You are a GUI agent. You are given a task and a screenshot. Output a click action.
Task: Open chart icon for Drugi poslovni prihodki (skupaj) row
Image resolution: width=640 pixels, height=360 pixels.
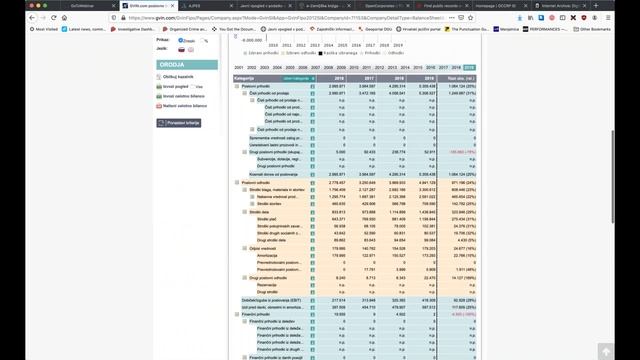click(x=312, y=152)
